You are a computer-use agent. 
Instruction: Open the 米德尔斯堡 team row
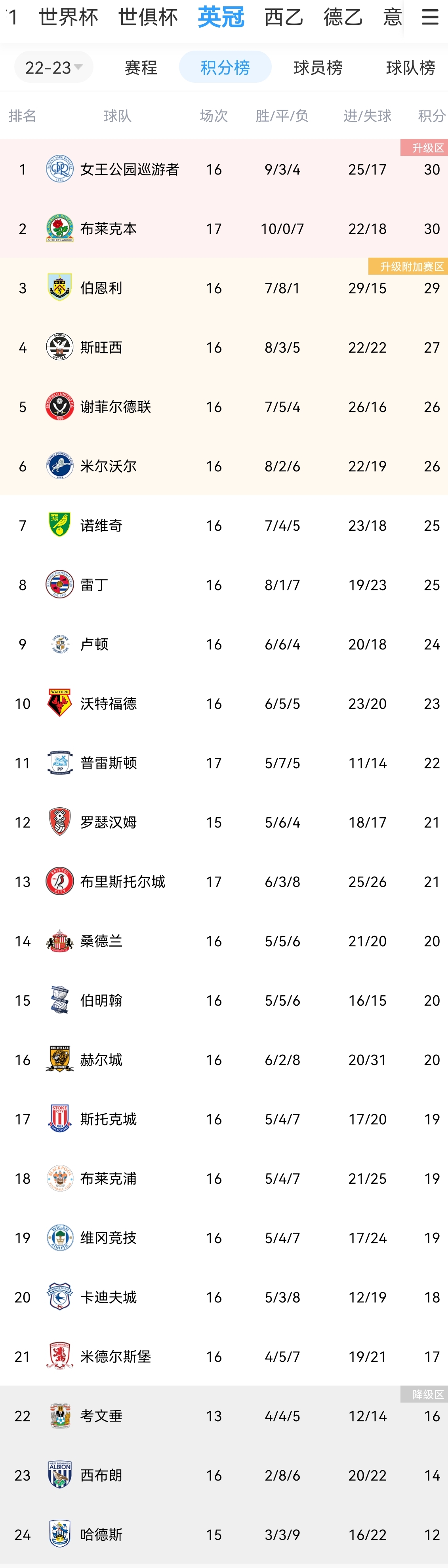pos(224,1357)
